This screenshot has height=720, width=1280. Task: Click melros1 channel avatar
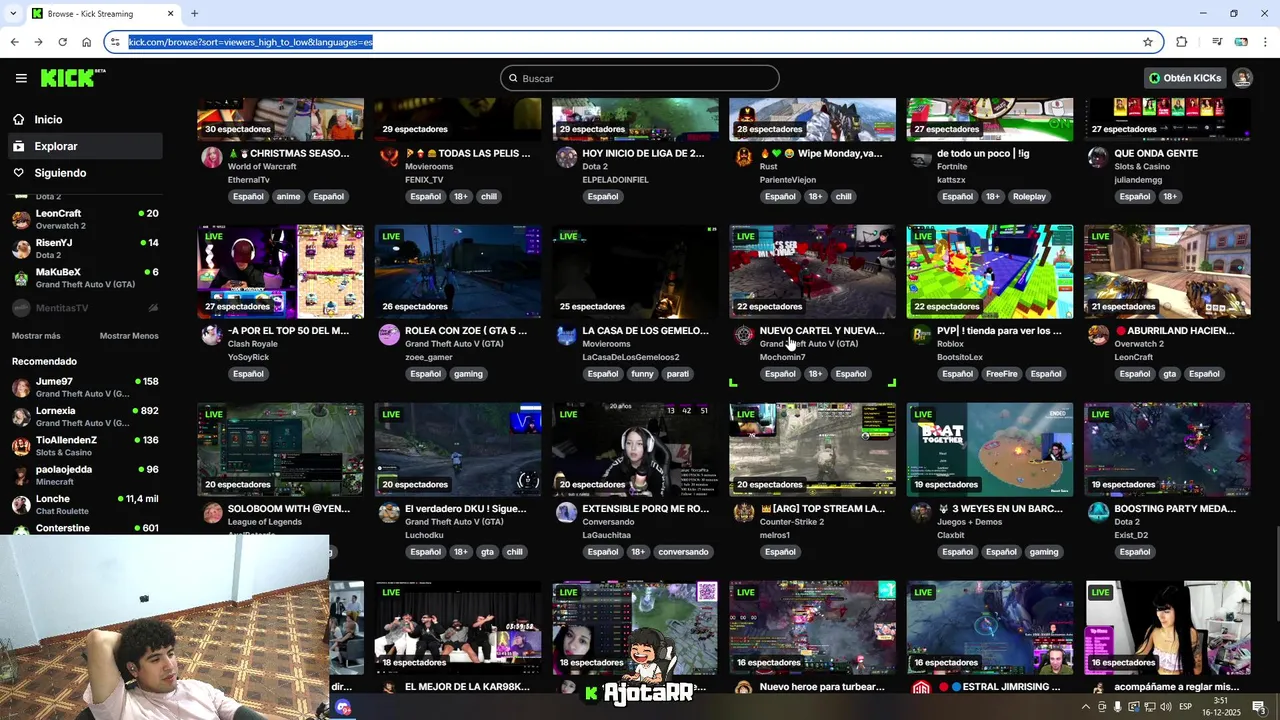pos(744,512)
